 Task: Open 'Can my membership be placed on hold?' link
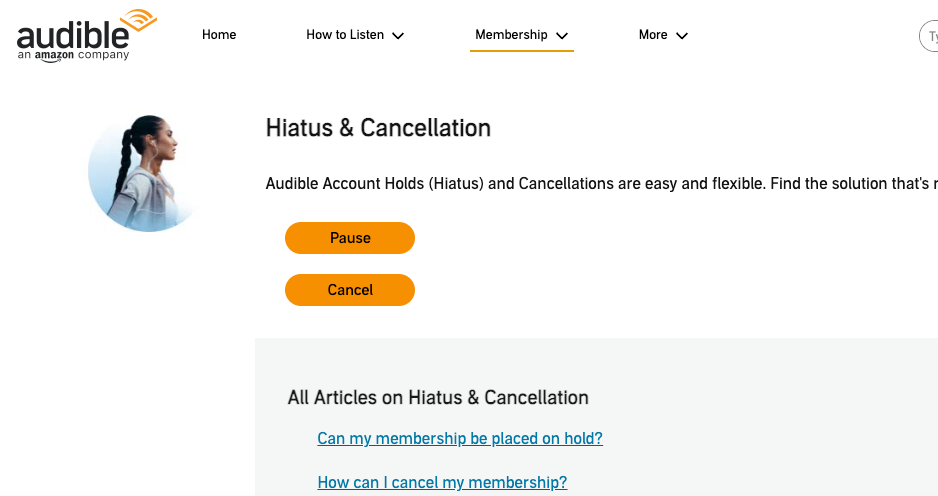(x=460, y=438)
